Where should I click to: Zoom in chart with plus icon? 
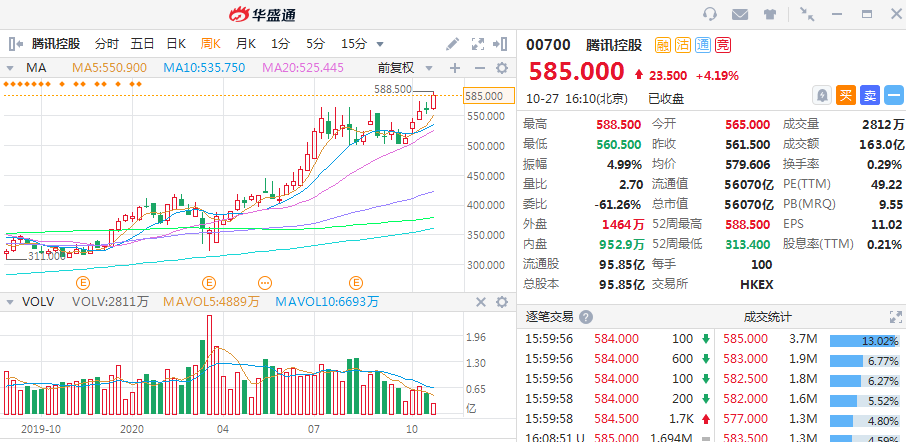(455, 68)
